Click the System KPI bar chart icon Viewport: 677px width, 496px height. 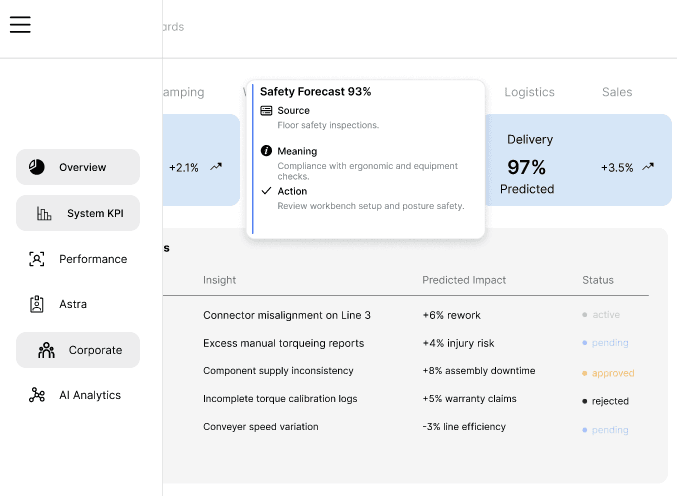pos(44,213)
